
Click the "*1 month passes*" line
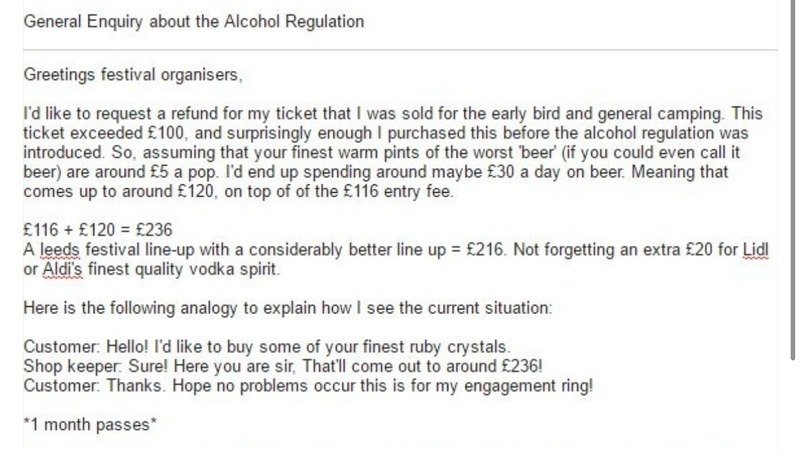89,424
